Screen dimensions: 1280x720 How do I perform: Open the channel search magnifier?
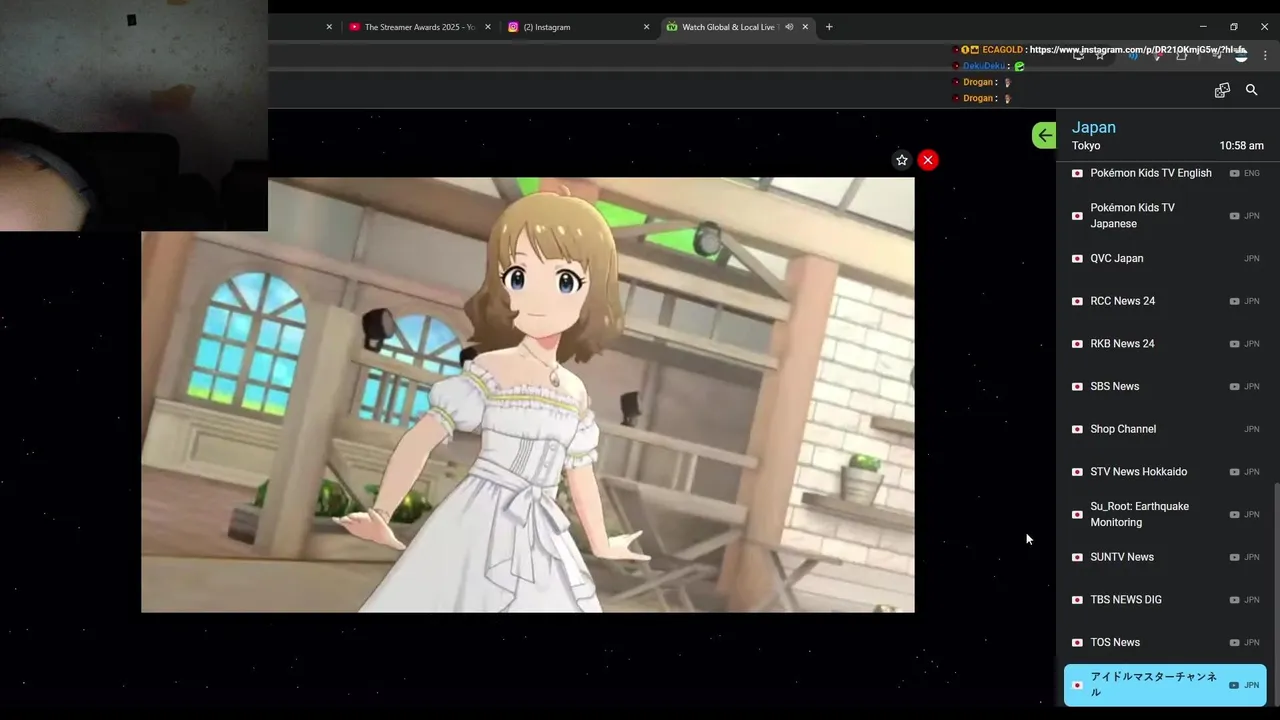[1251, 90]
